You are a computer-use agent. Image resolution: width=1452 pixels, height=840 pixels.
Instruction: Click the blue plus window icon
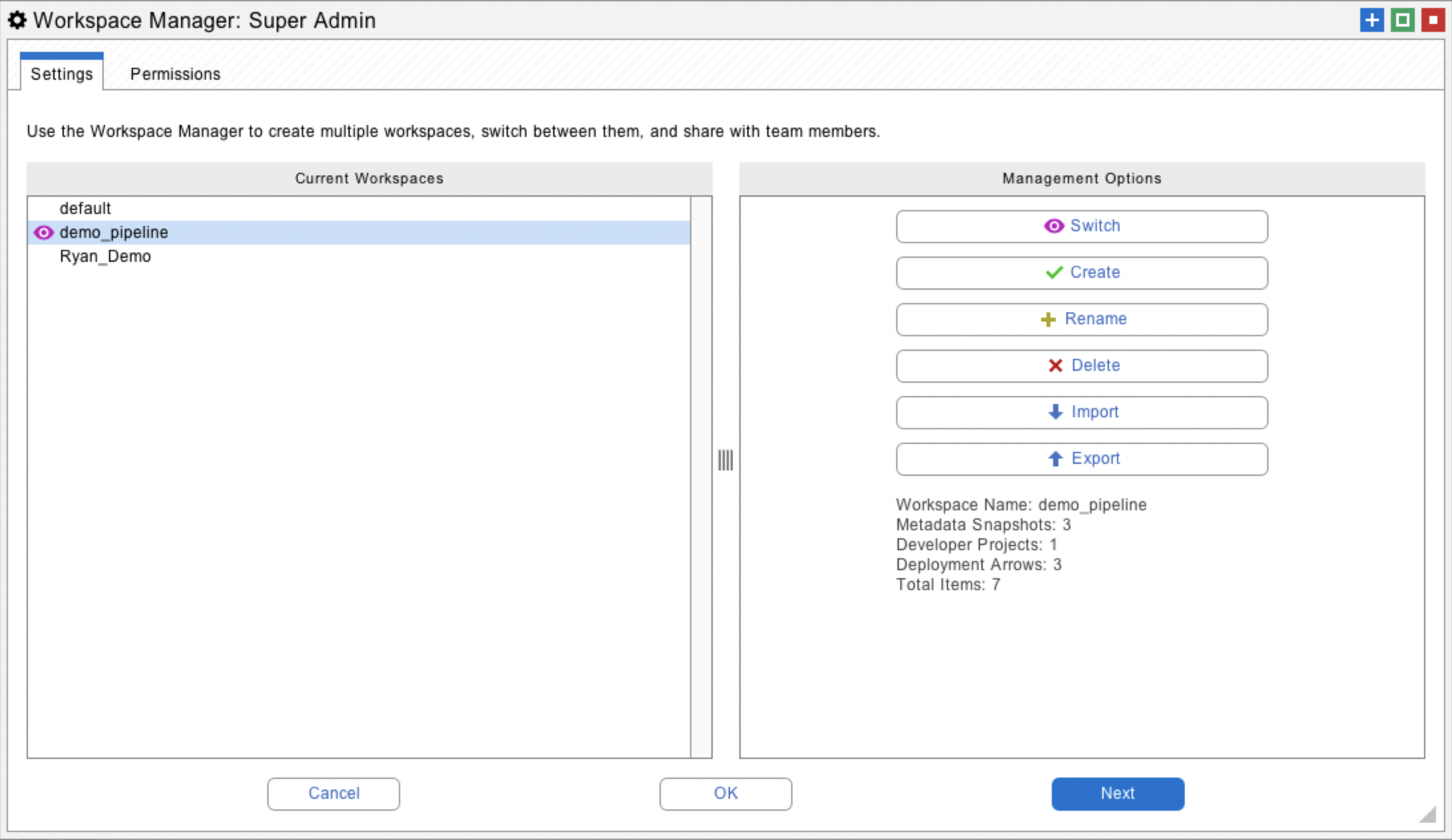pos(1372,20)
